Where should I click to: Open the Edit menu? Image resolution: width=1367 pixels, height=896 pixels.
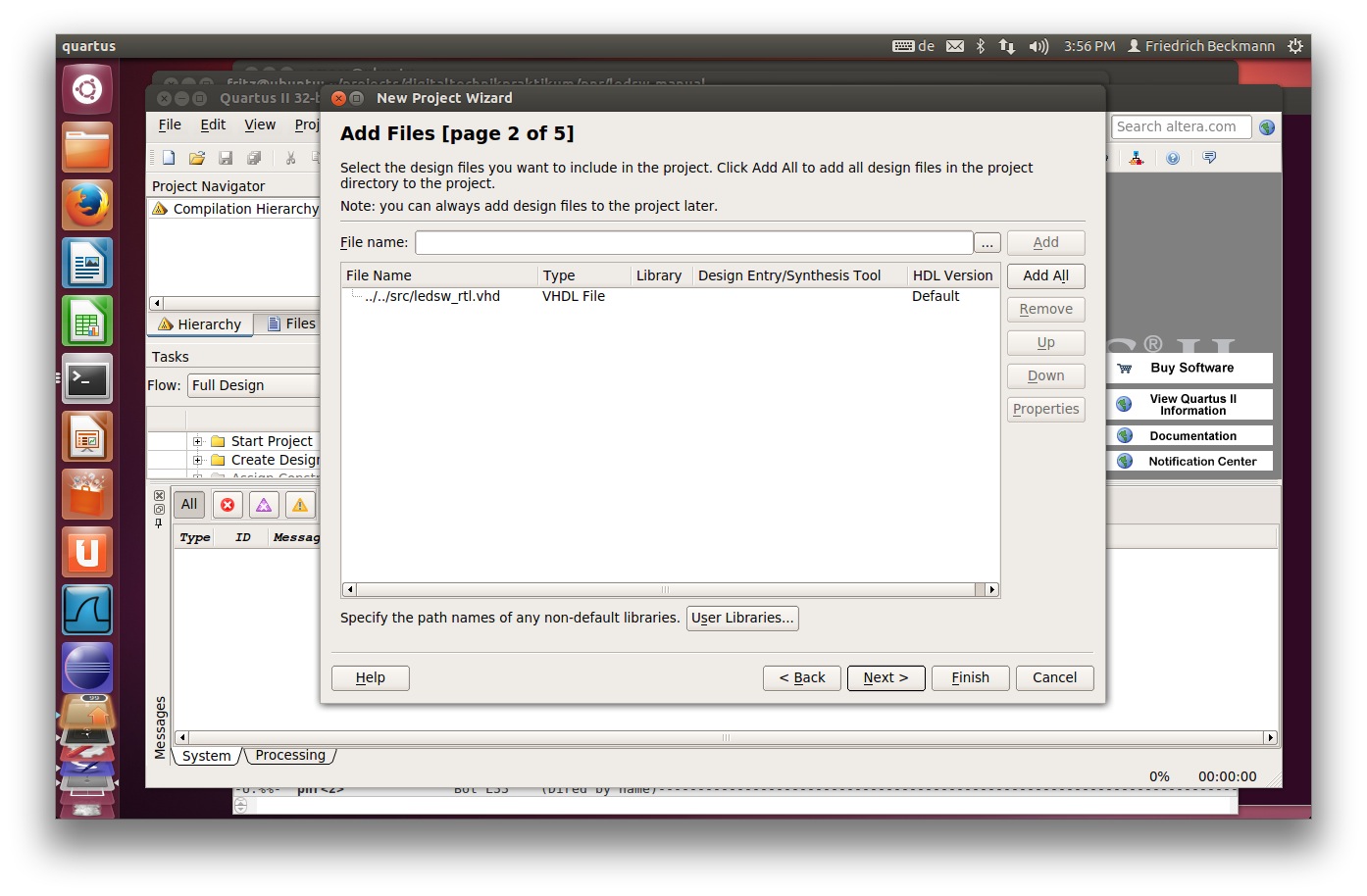pos(213,124)
